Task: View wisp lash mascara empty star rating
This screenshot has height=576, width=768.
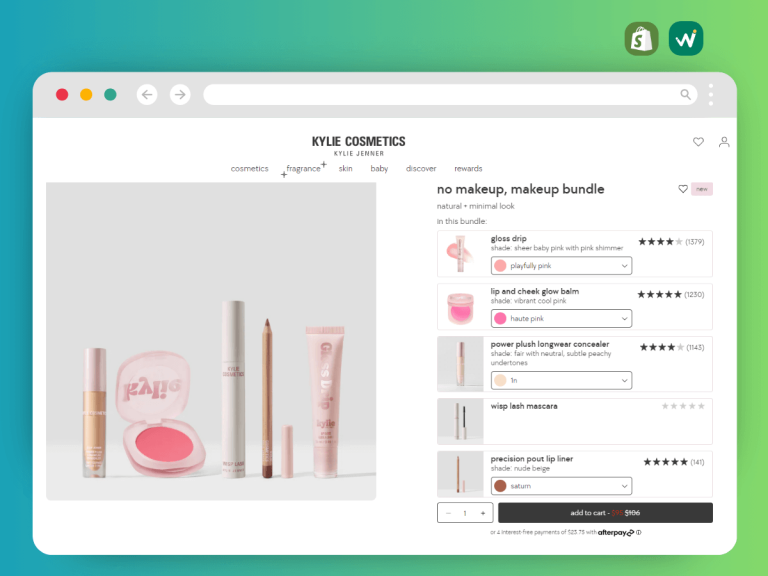Action: 683,406
